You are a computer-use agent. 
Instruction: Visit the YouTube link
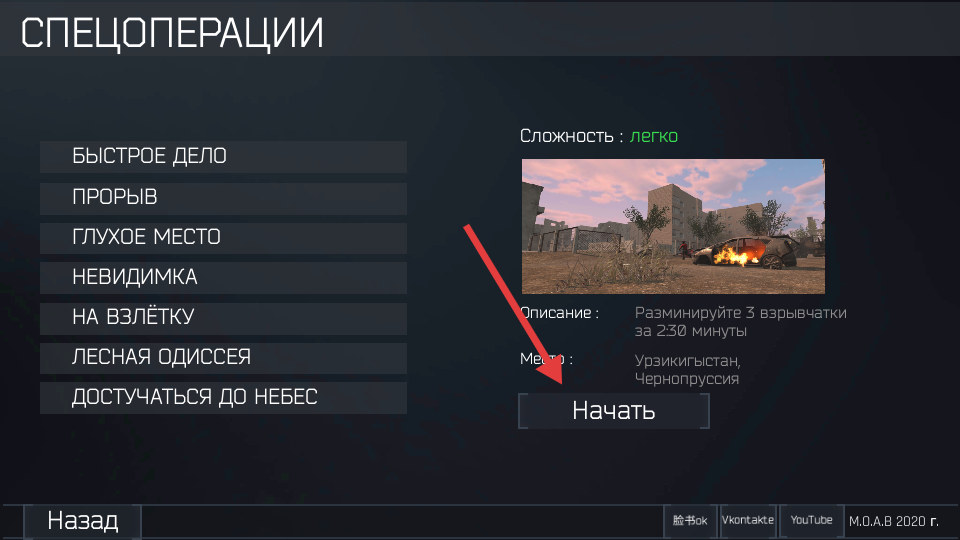pos(811,521)
